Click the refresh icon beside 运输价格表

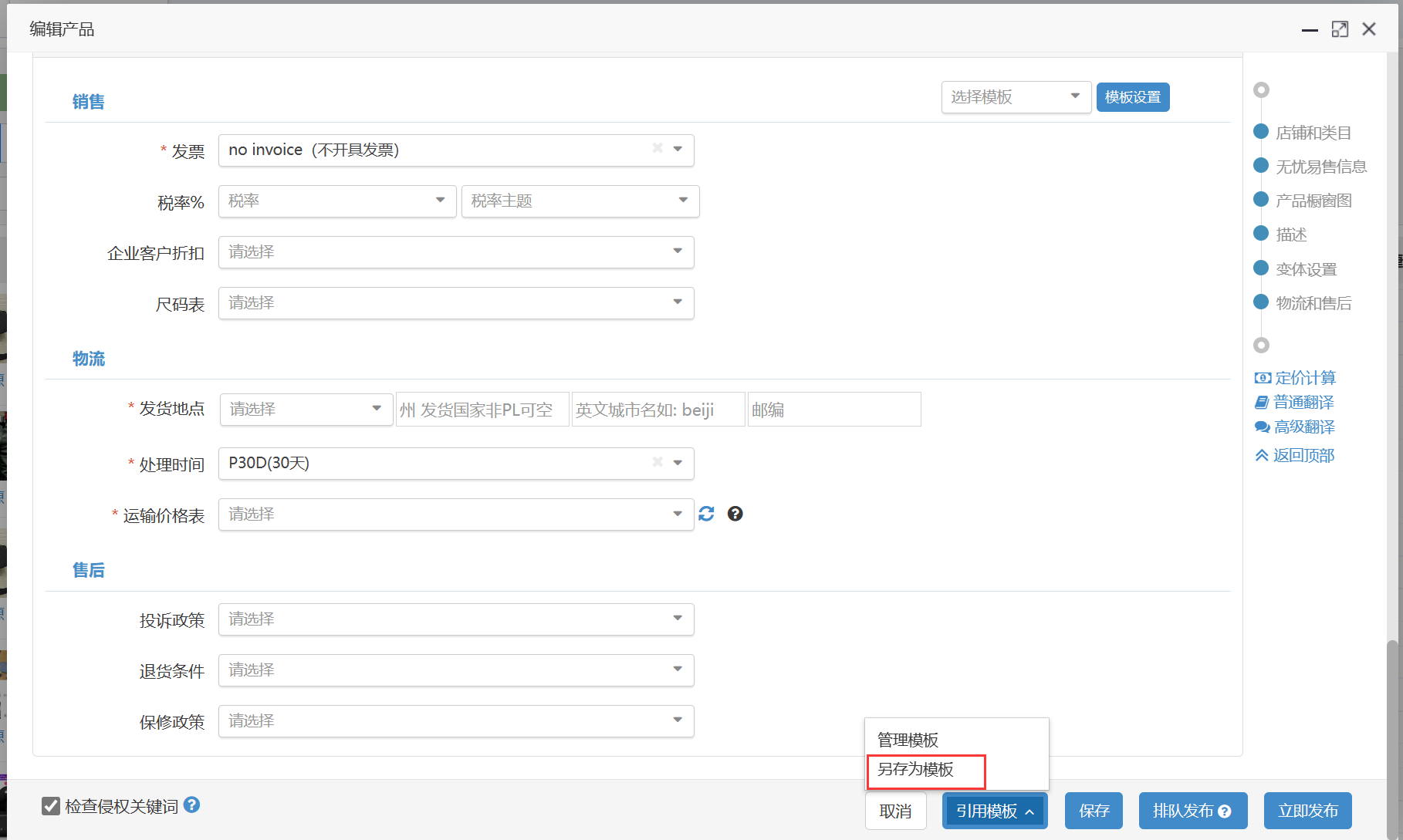pyautogui.click(x=706, y=514)
